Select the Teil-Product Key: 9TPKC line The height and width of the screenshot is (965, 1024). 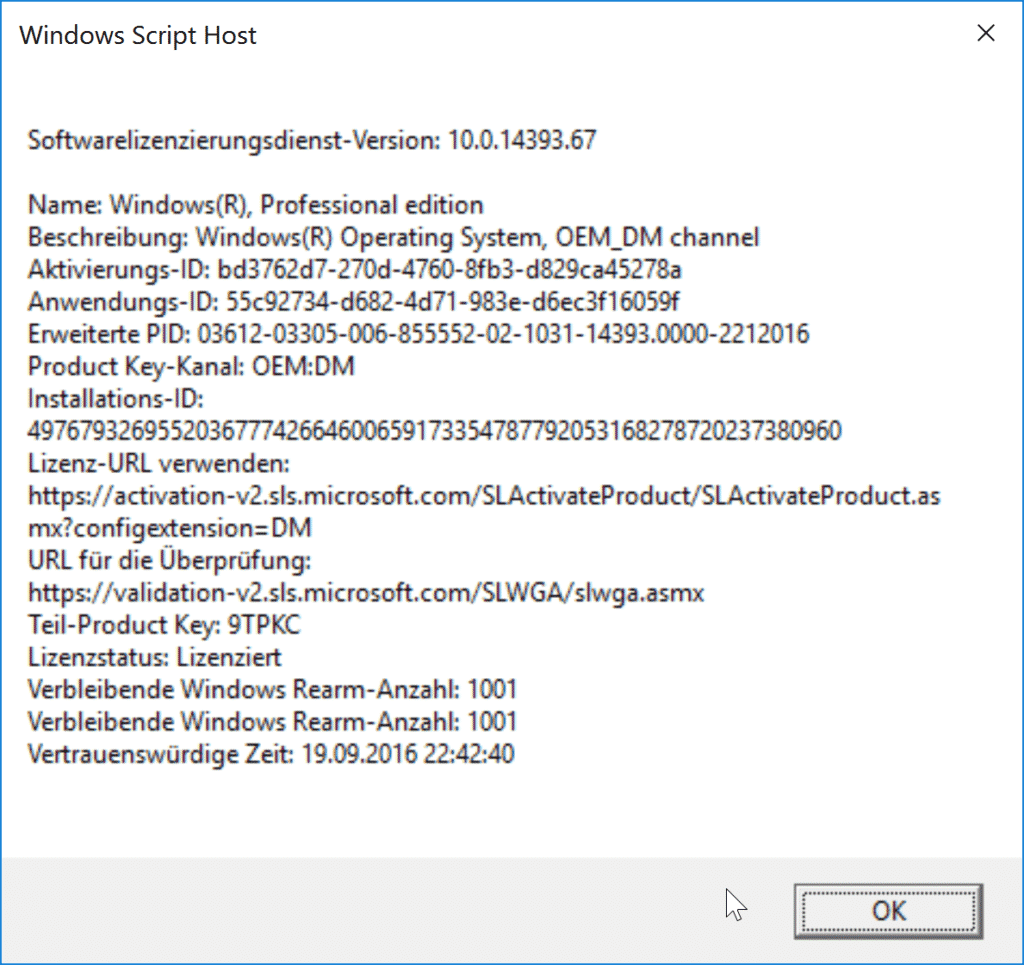tap(164, 625)
